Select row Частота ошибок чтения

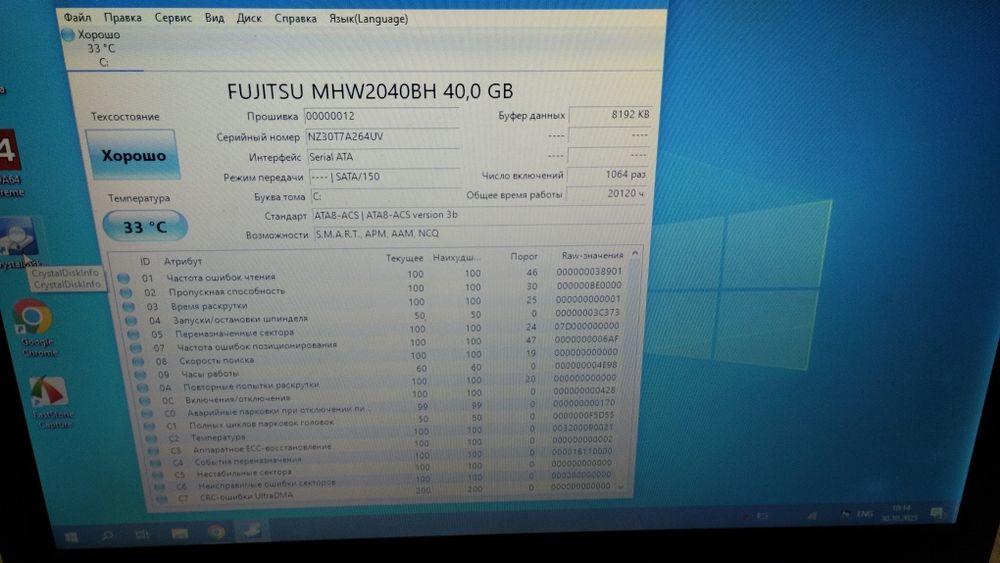[x=371, y=275]
